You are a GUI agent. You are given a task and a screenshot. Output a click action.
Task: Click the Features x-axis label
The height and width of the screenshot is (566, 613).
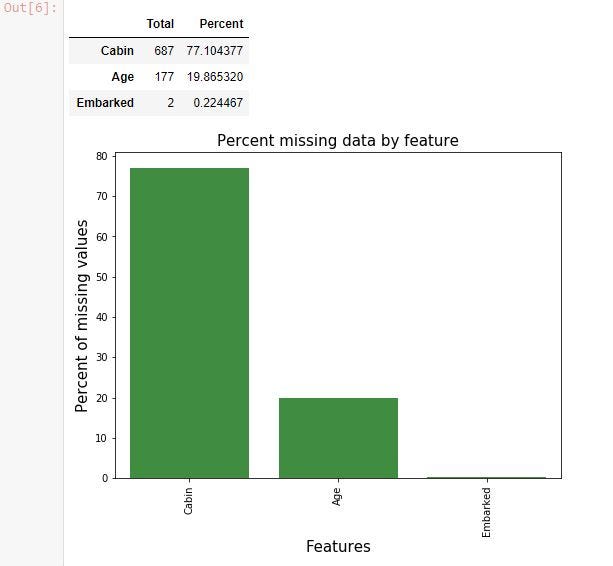[338, 546]
